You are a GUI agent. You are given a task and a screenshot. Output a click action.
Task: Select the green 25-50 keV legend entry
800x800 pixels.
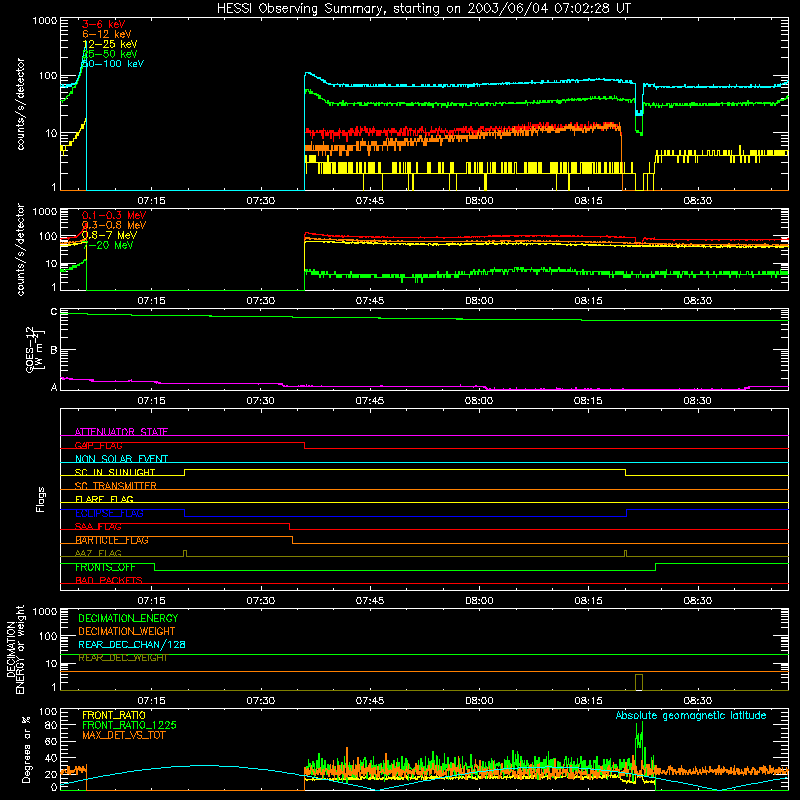pos(110,54)
